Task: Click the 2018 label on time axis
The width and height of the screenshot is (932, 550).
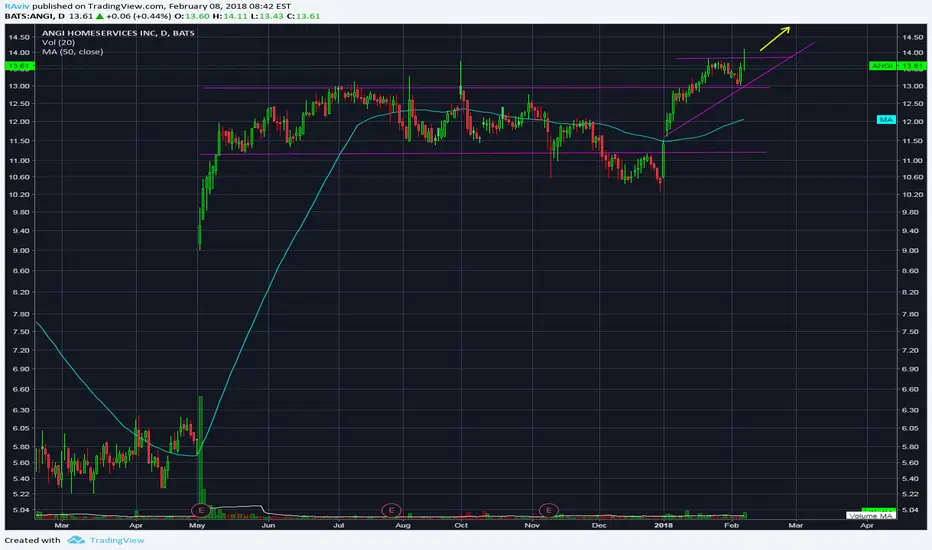Action: pyautogui.click(x=663, y=525)
